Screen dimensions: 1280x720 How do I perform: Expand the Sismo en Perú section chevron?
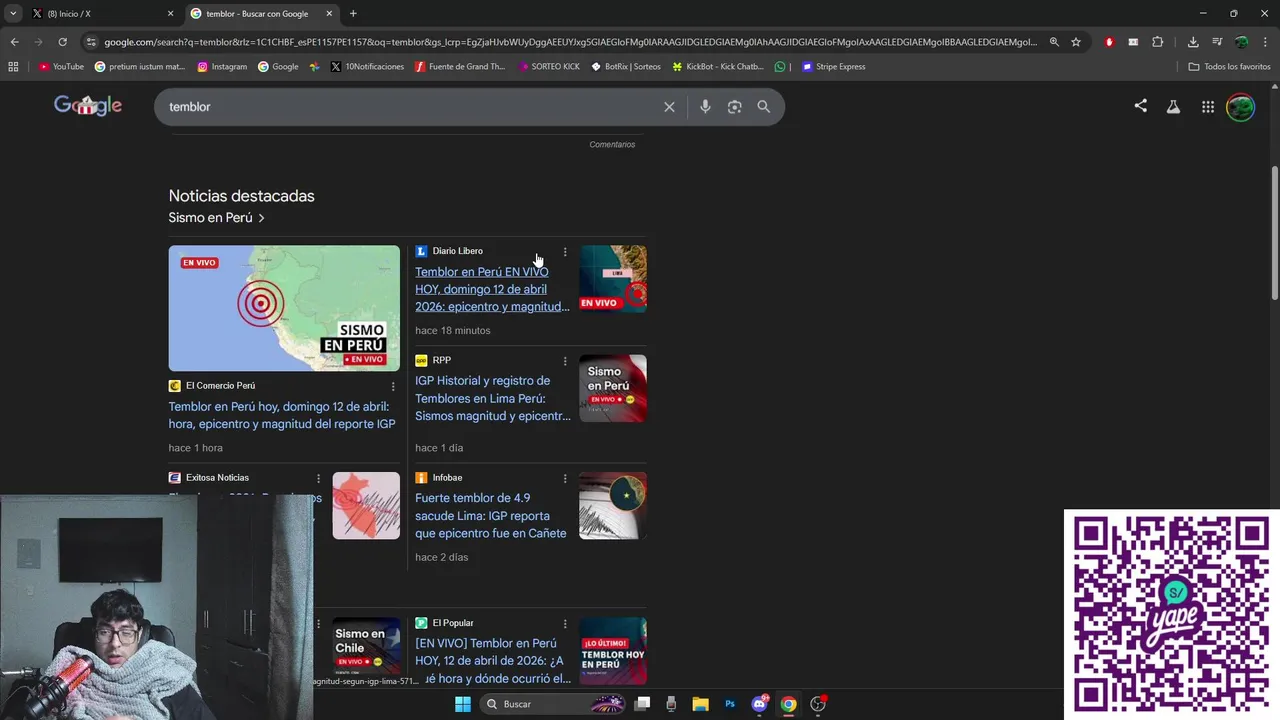[262, 218]
